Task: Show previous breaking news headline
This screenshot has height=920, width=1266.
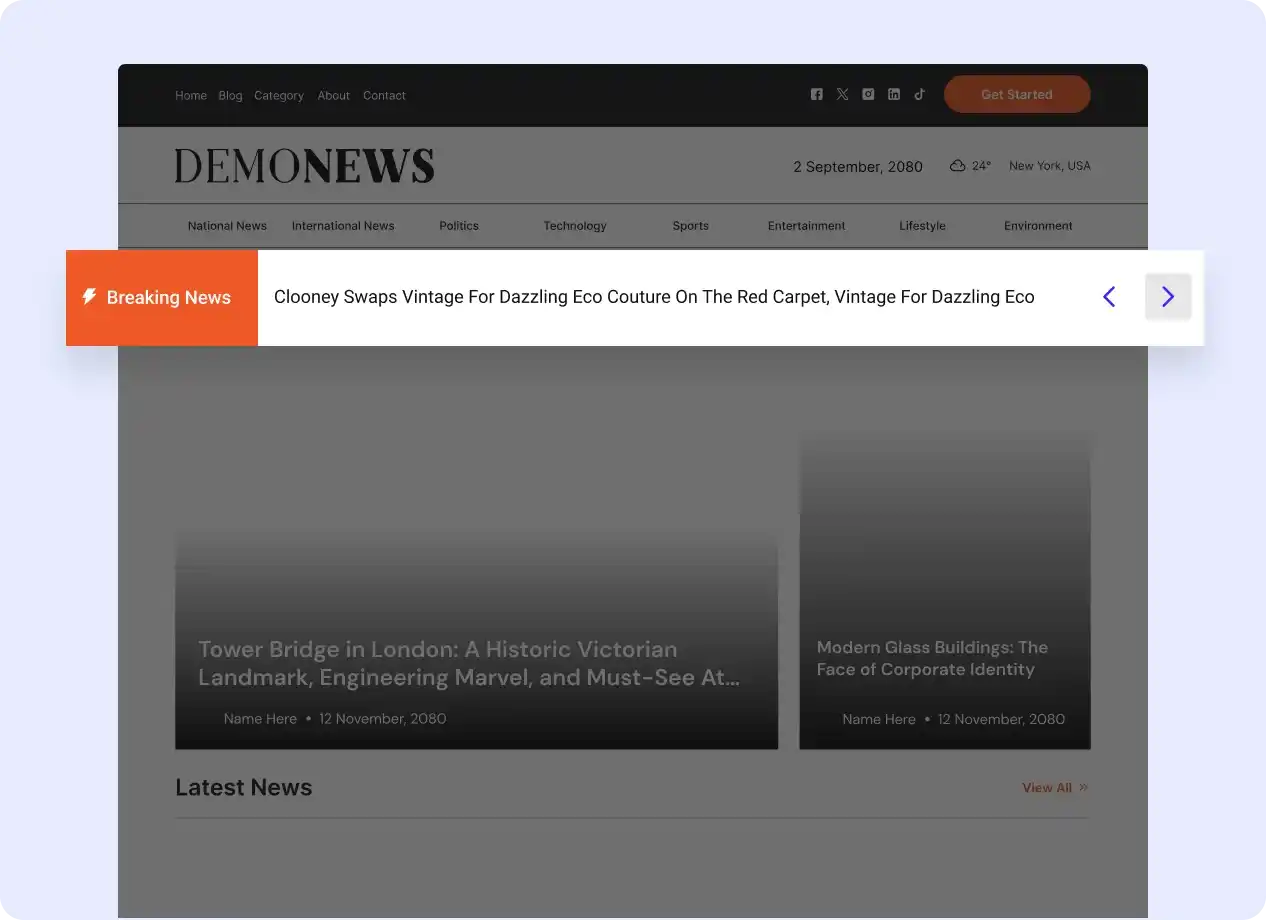Action: click(x=1109, y=297)
